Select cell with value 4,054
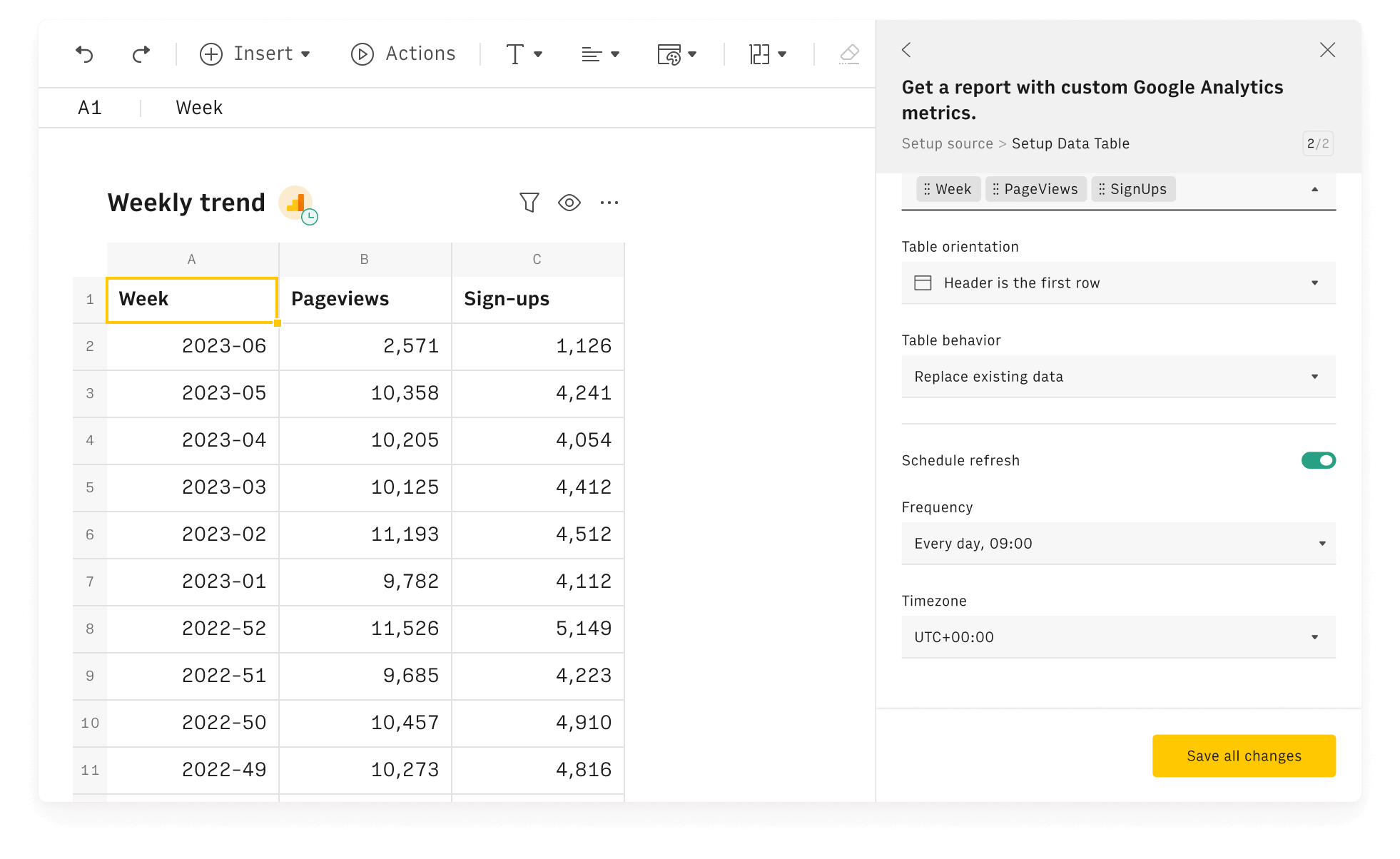Image resolution: width=1400 pixels, height=859 pixels. point(537,440)
